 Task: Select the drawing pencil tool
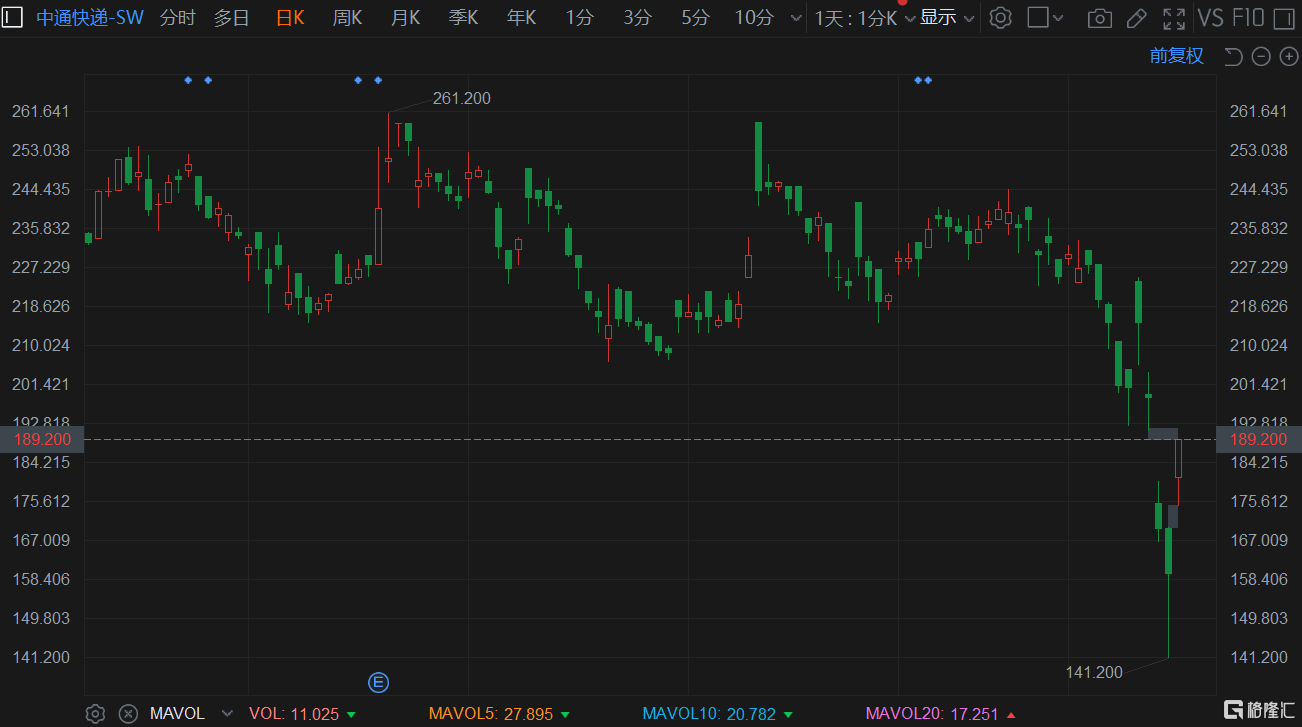click(1136, 18)
